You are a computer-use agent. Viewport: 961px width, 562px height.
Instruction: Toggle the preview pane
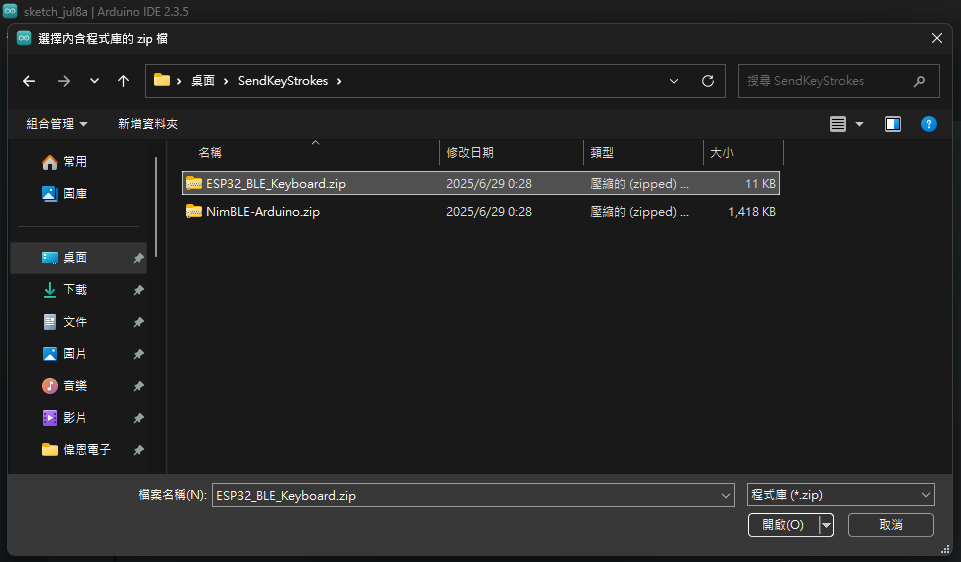(x=892, y=124)
